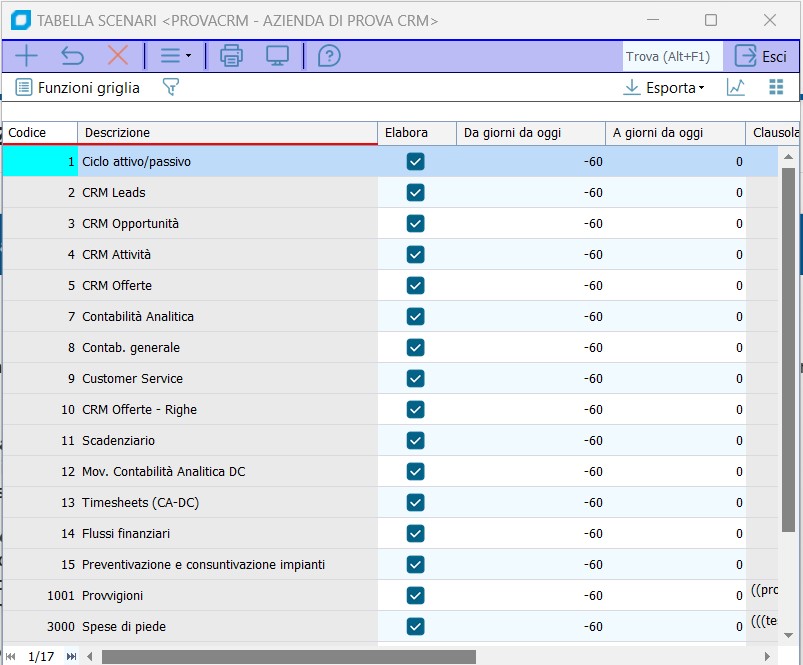Click the Da giorni da oggi header
This screenshot has width=803, height=665.
[530, 133]
